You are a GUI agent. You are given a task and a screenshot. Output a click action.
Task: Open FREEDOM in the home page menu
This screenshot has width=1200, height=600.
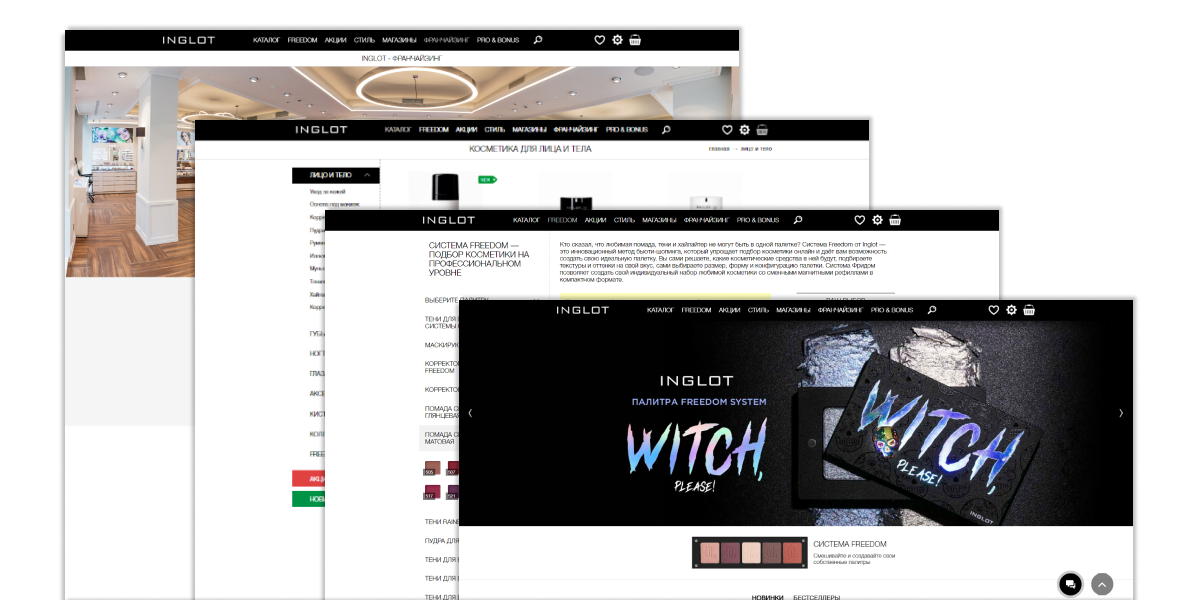697,310
